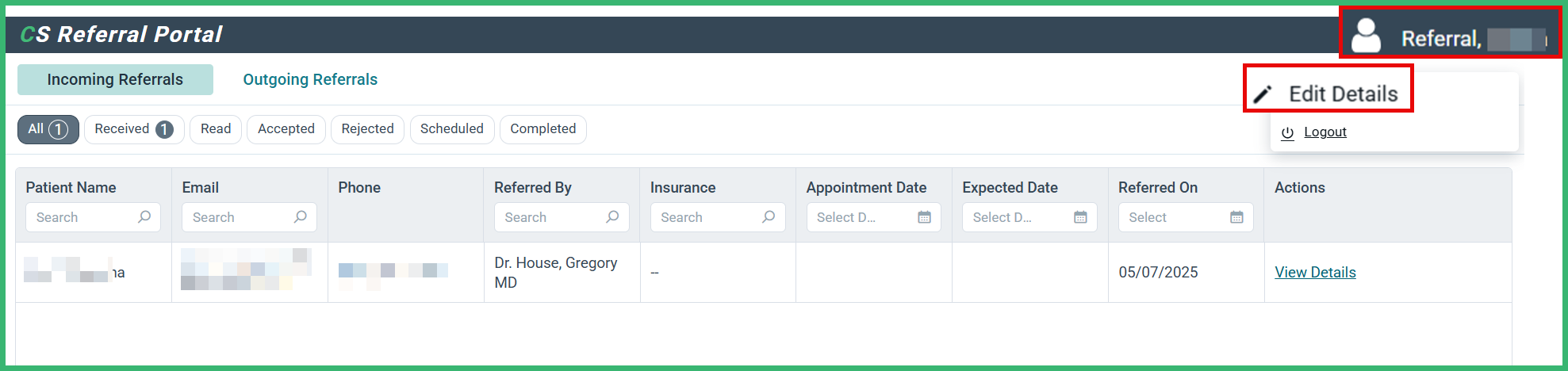Open the Referred On calendar icon
This screenshot has height=371, width=1568.
[x=1236, y=217]
